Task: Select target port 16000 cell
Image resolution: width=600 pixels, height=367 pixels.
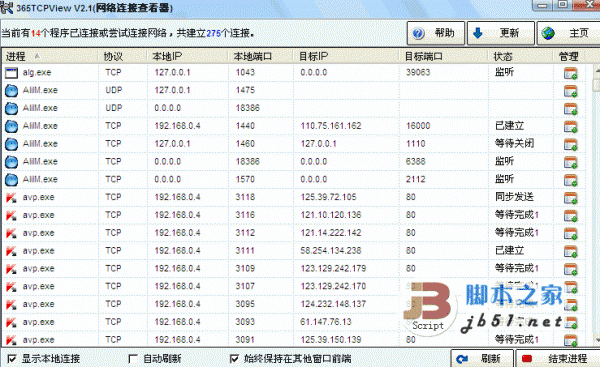Action: click(418, 126)
